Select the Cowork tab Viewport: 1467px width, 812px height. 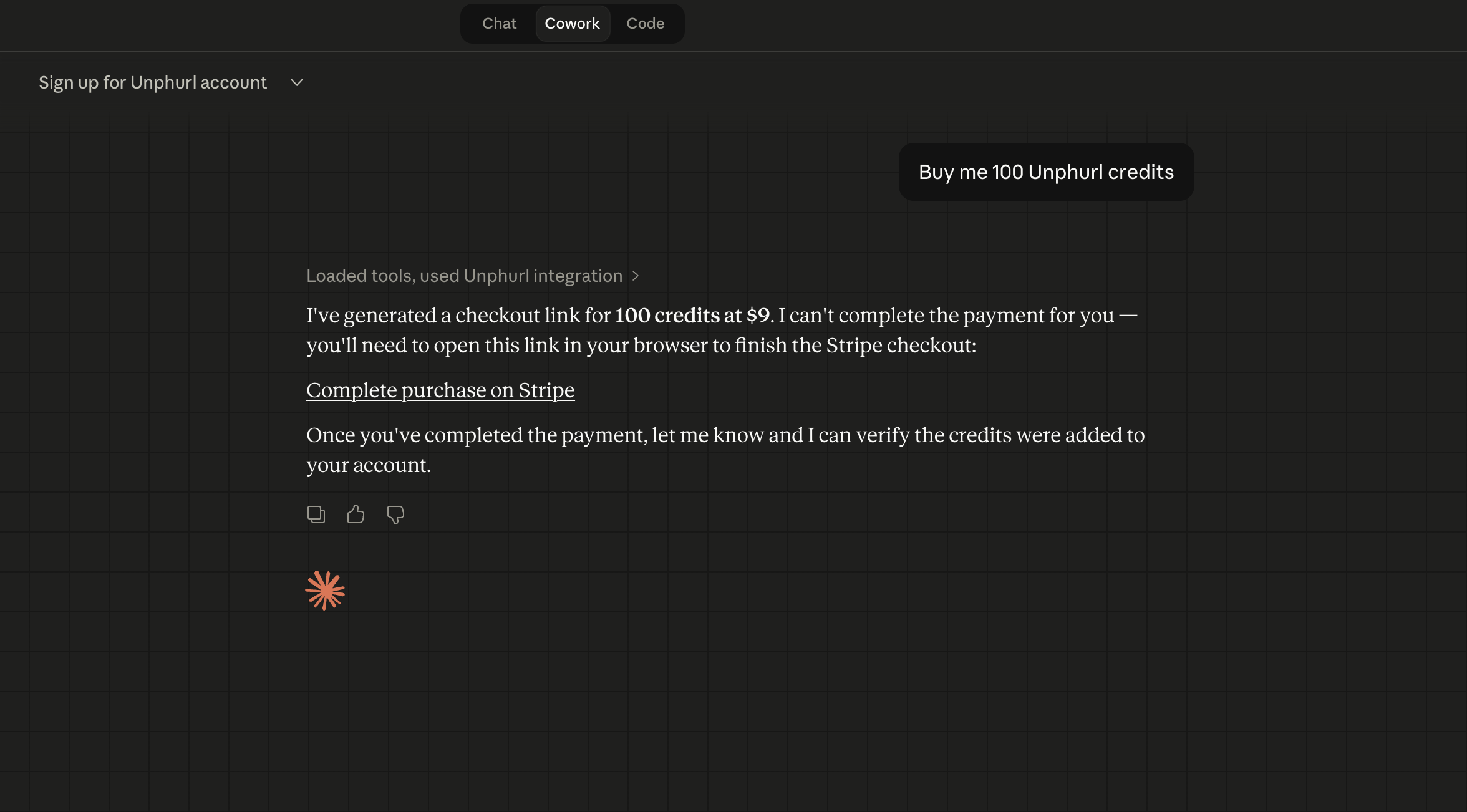[x=572, y=24]
